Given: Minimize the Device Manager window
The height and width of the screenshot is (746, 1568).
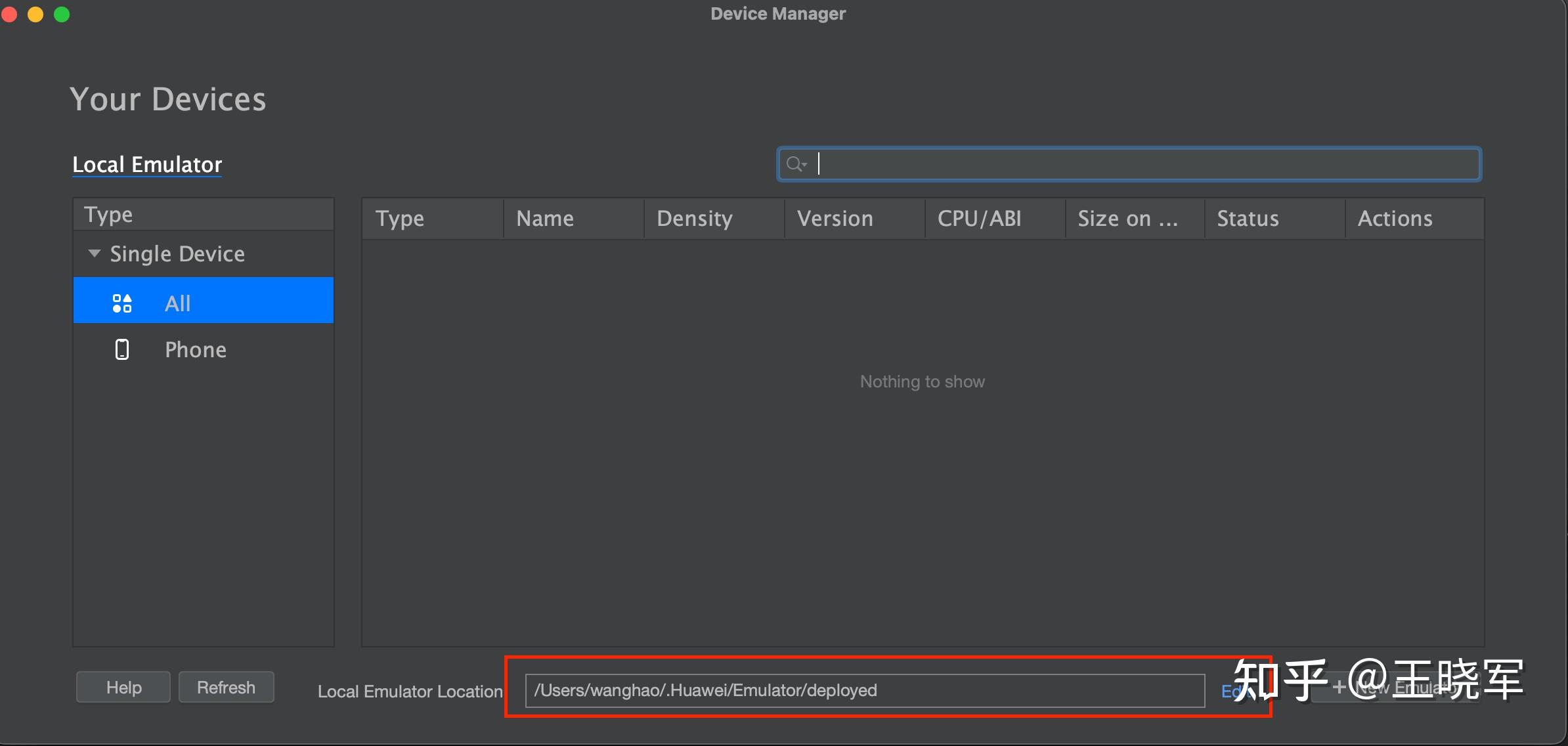Looking at the screenshot, I should point(35,14).
